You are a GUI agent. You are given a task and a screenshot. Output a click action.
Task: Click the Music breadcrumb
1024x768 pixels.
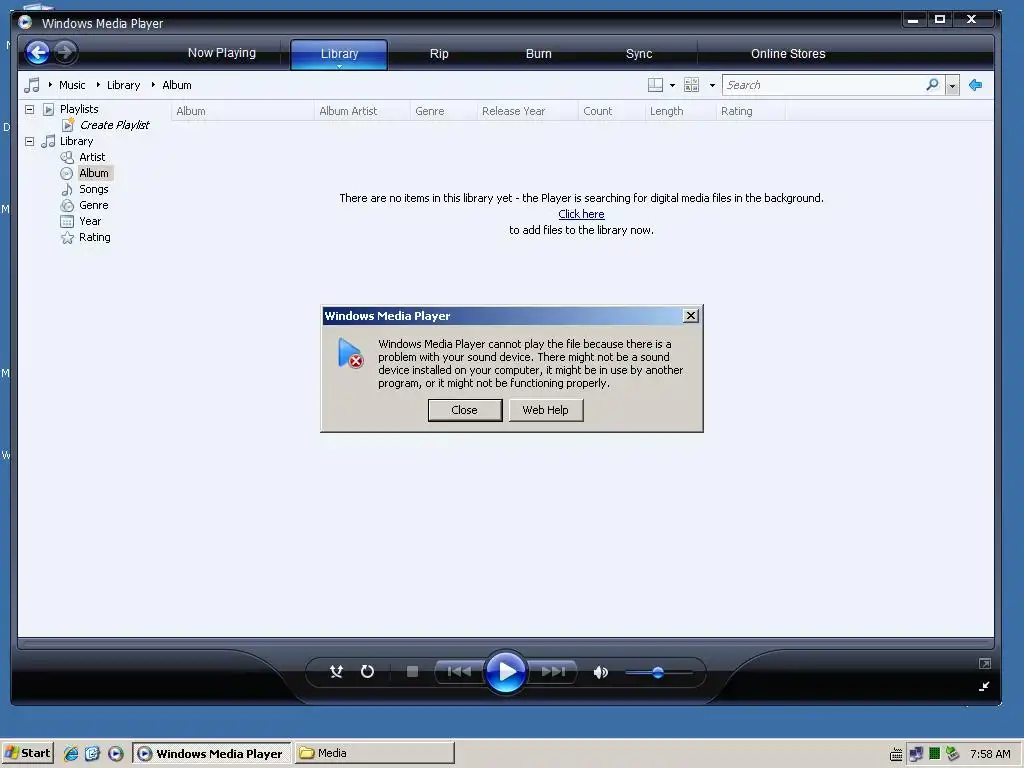[72, 85]
